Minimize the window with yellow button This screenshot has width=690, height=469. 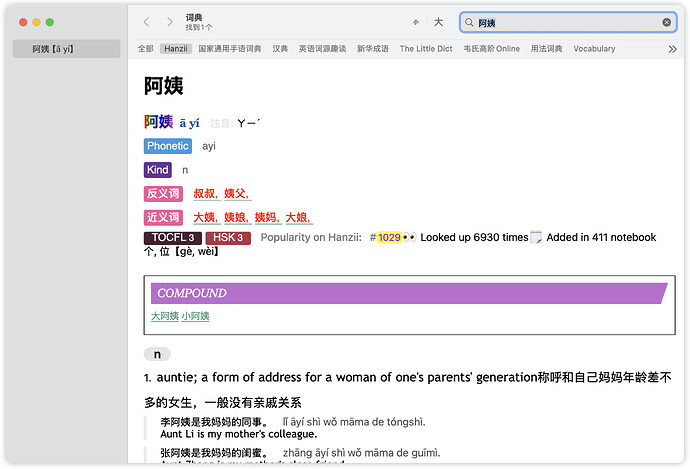point(37,22)
